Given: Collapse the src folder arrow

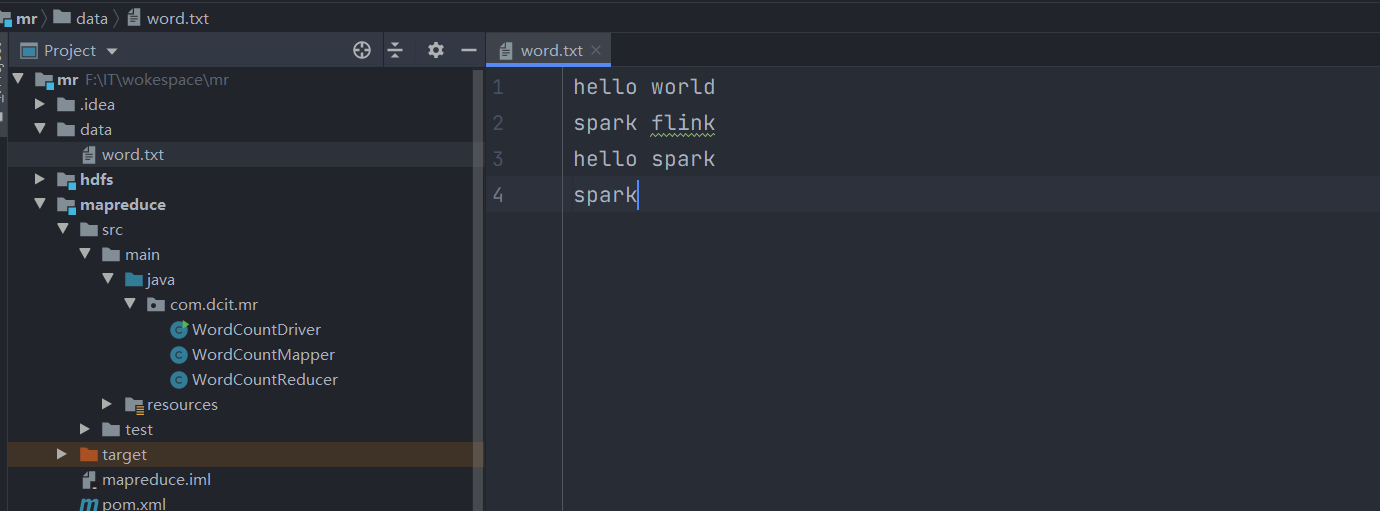Looking at the screenshot, I should coord(62,229).
